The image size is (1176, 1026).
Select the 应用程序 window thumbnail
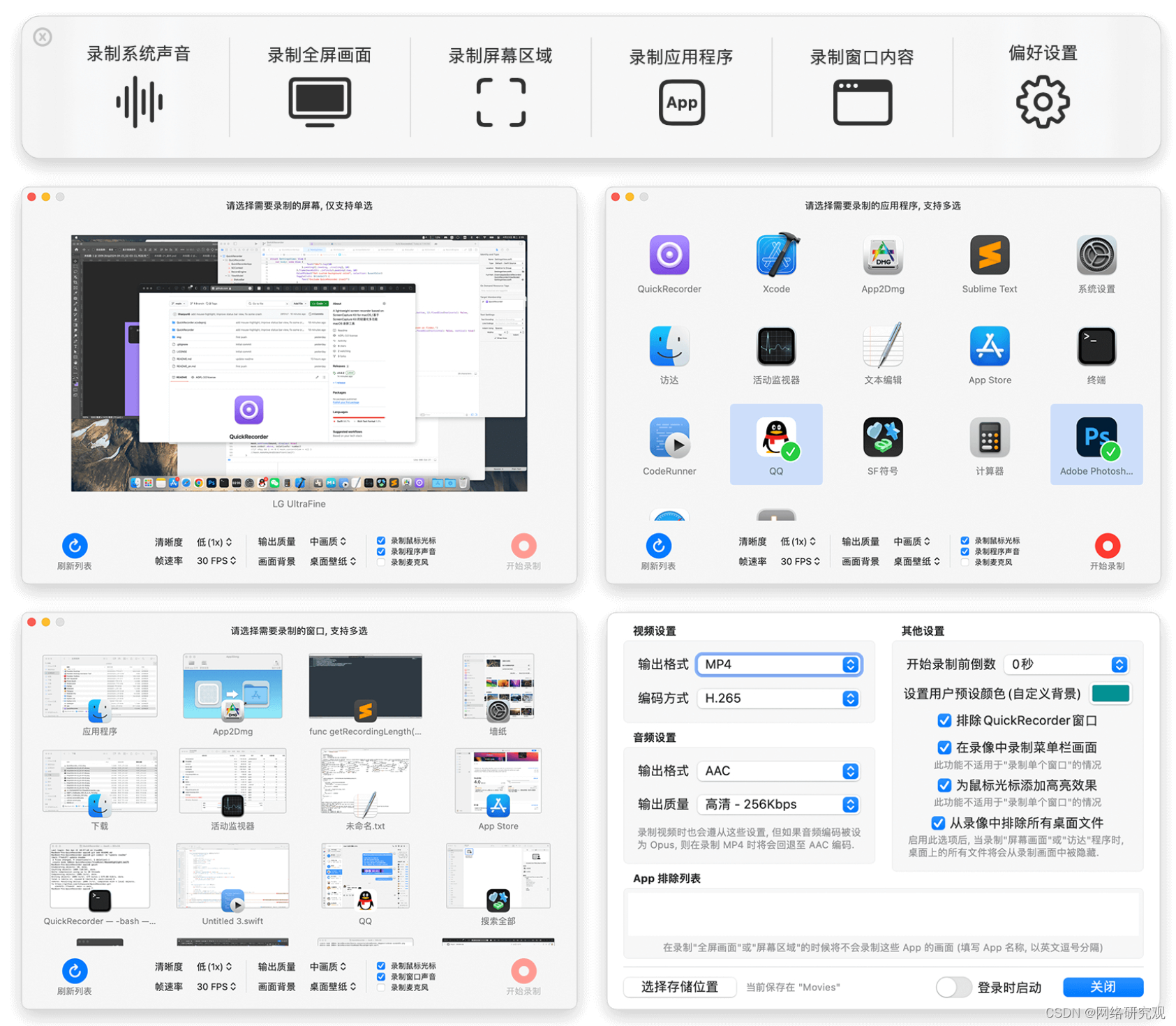[100, 687]
